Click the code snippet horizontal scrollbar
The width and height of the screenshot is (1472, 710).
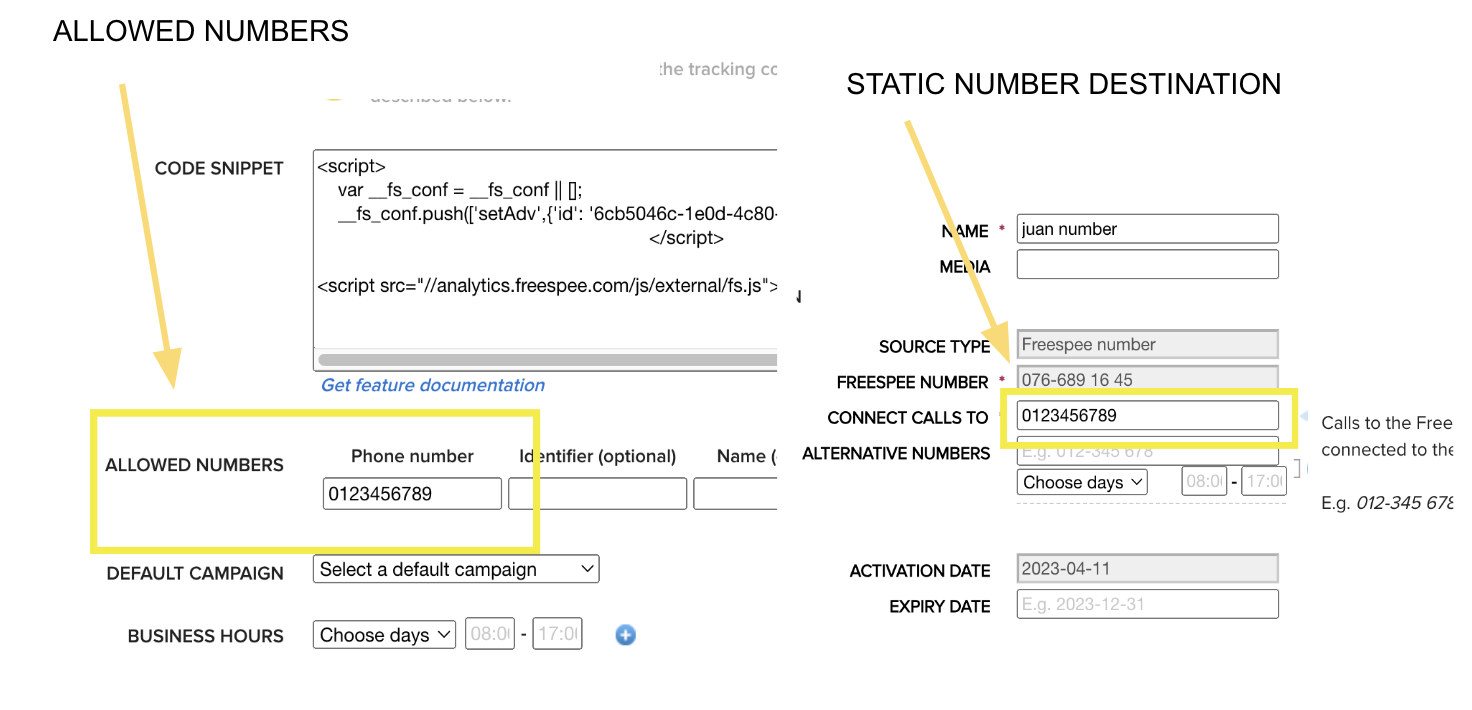coord(547,359)
